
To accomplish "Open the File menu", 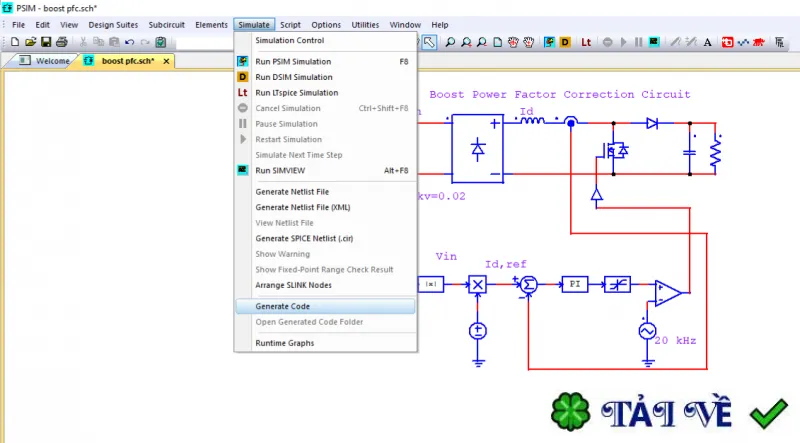I will [x=18, y=24].
